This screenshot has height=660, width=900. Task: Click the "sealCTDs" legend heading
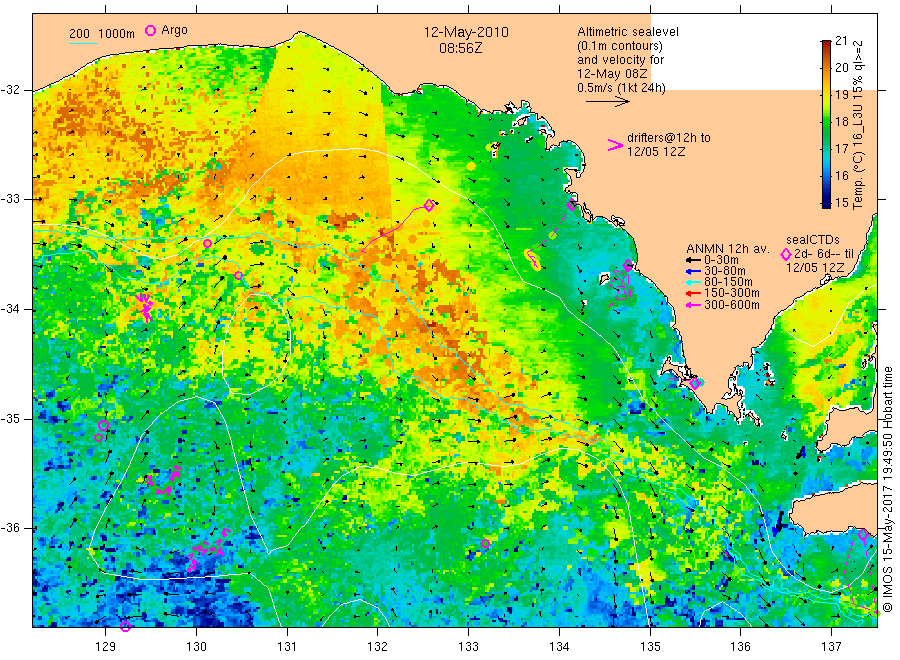[813, 240]
